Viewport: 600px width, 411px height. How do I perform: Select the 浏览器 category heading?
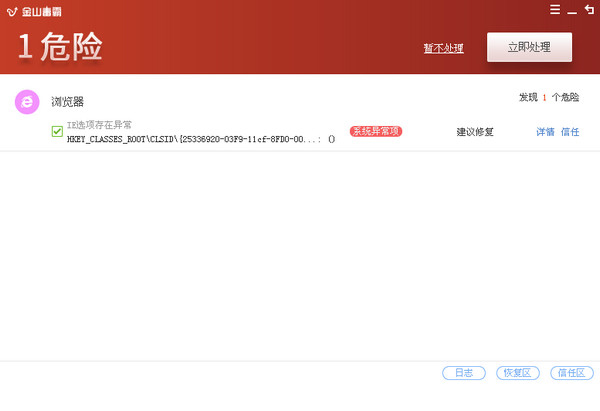68,102
